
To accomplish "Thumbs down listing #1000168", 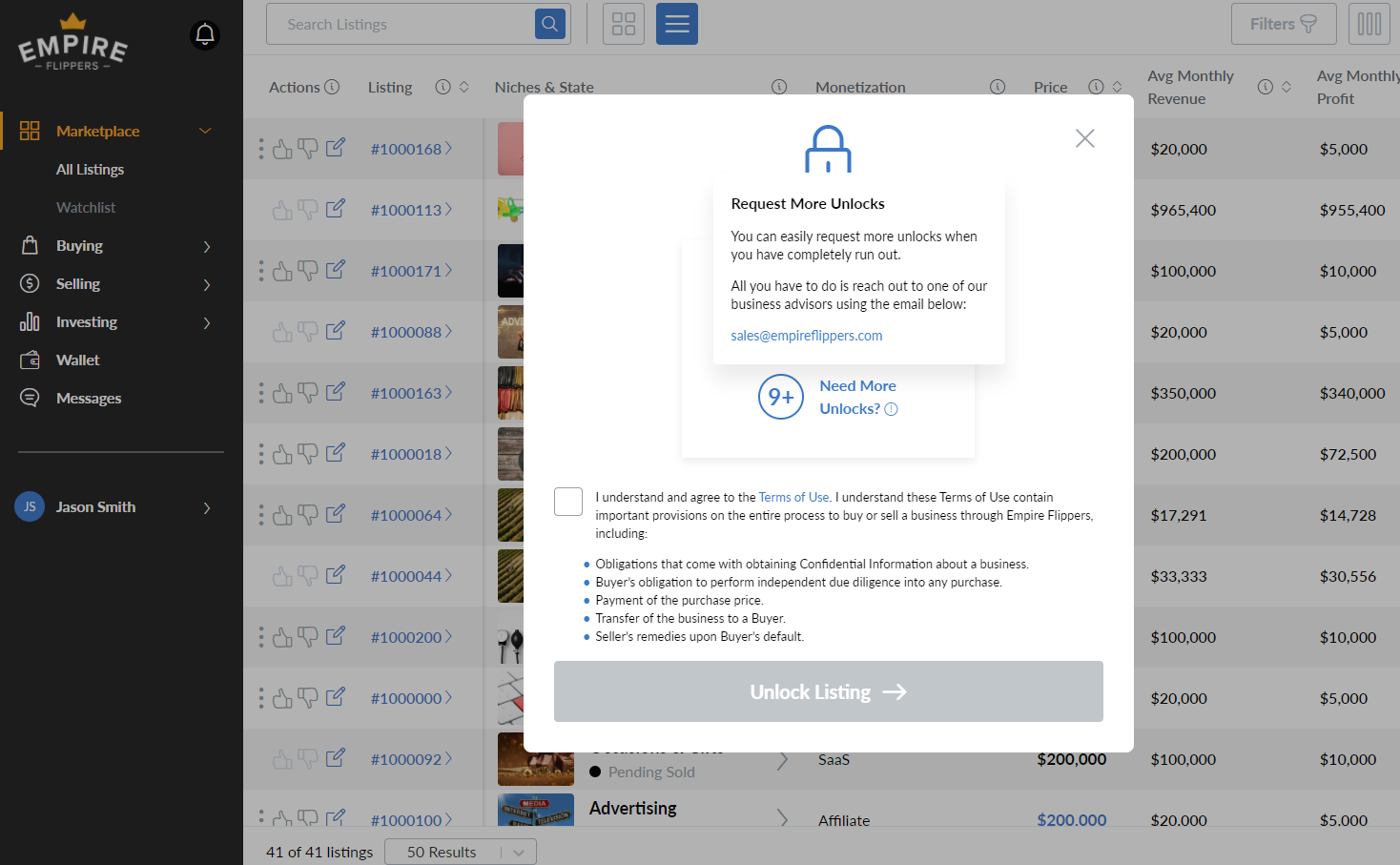I will (308, 149).
